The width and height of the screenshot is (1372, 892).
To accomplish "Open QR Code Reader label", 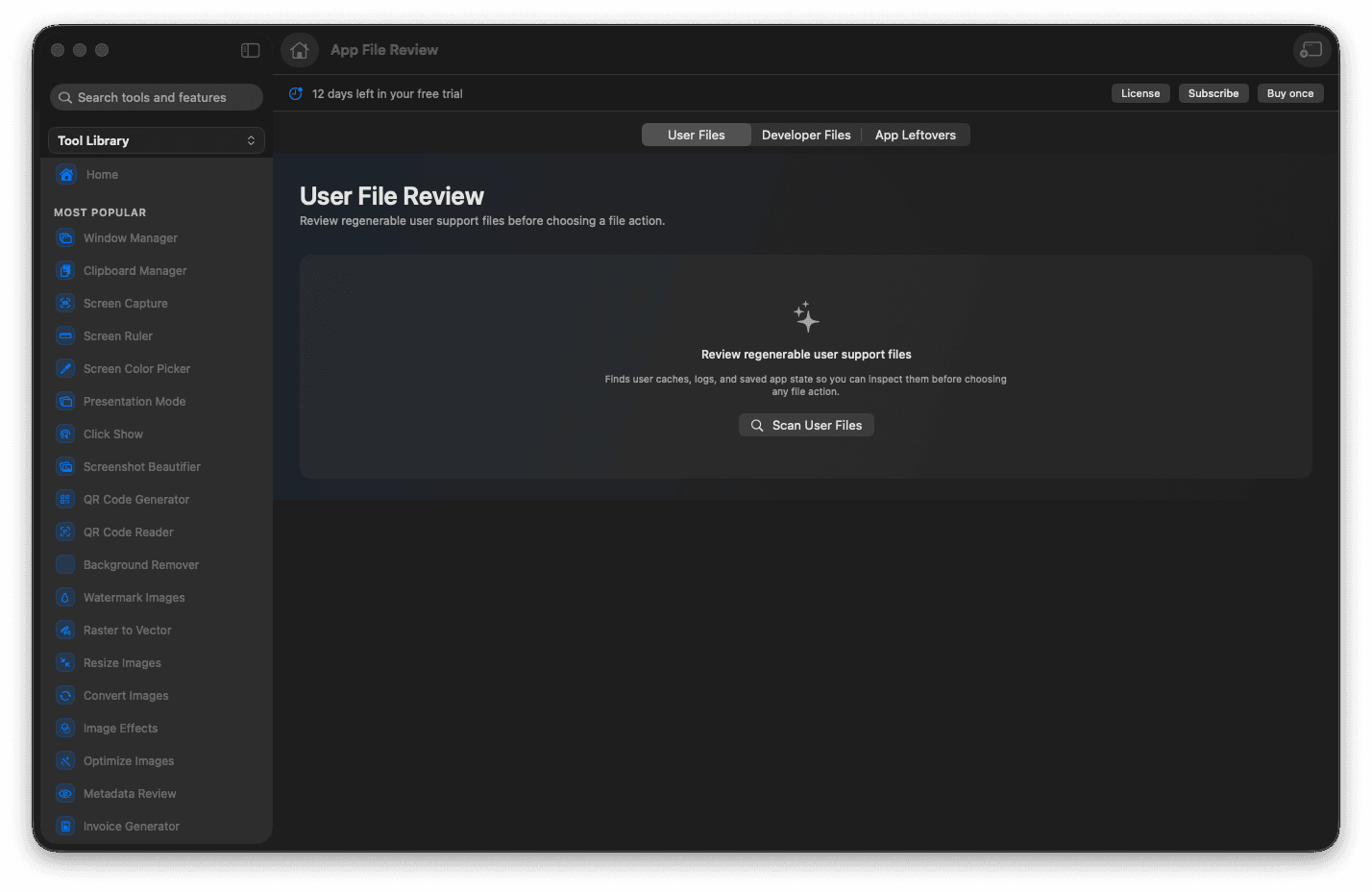I will [x=129, y=533].
